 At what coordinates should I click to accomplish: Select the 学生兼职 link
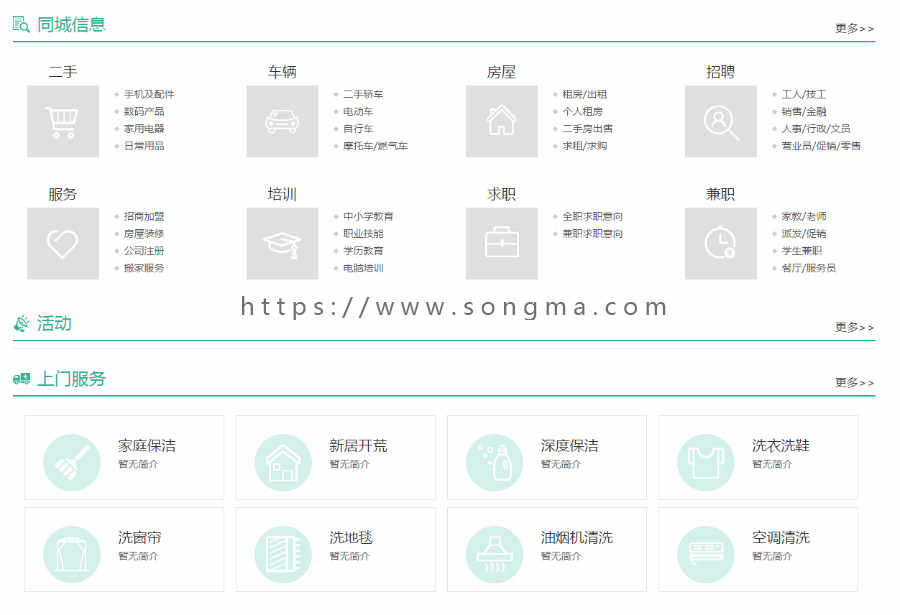pos(802,251)
